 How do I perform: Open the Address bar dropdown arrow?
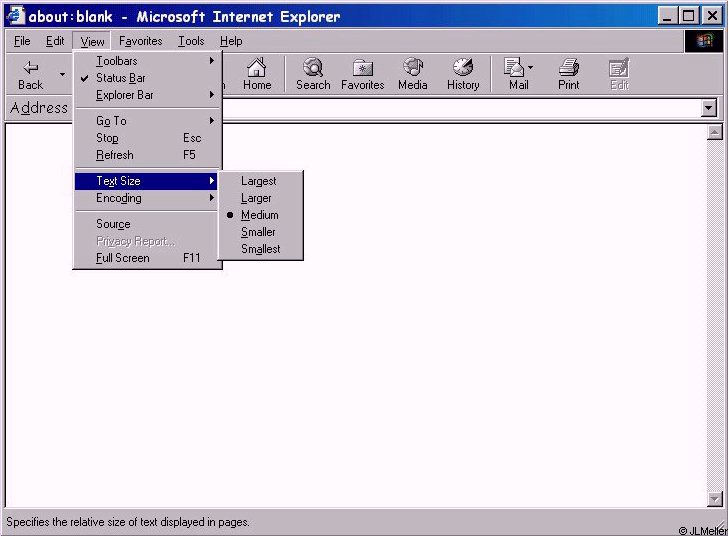[708, 108]
